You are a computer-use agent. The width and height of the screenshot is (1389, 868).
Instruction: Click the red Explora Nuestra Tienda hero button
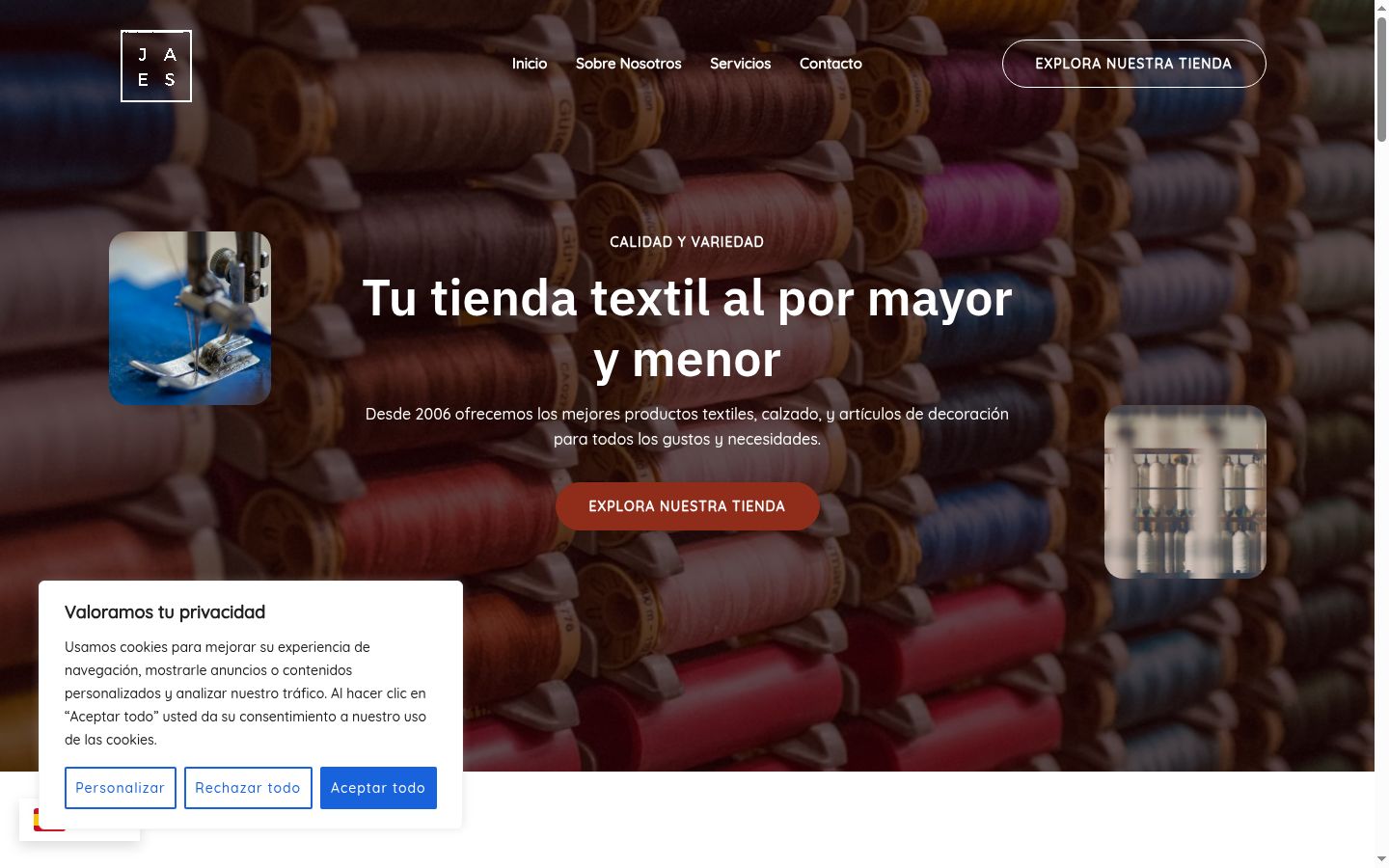tap(688, 506)
